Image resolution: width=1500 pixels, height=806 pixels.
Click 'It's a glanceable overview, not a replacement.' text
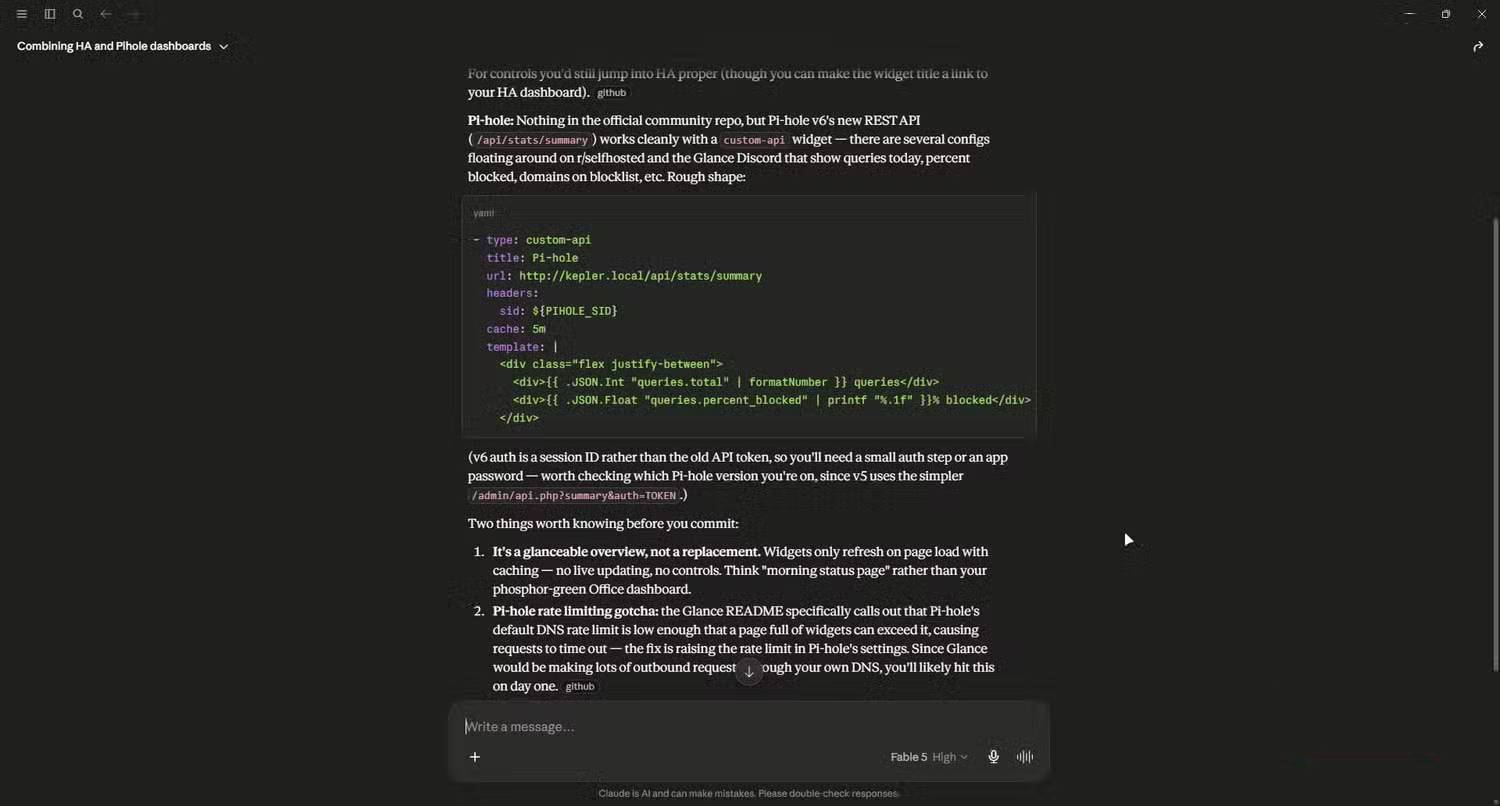click(x=627, y=552)
